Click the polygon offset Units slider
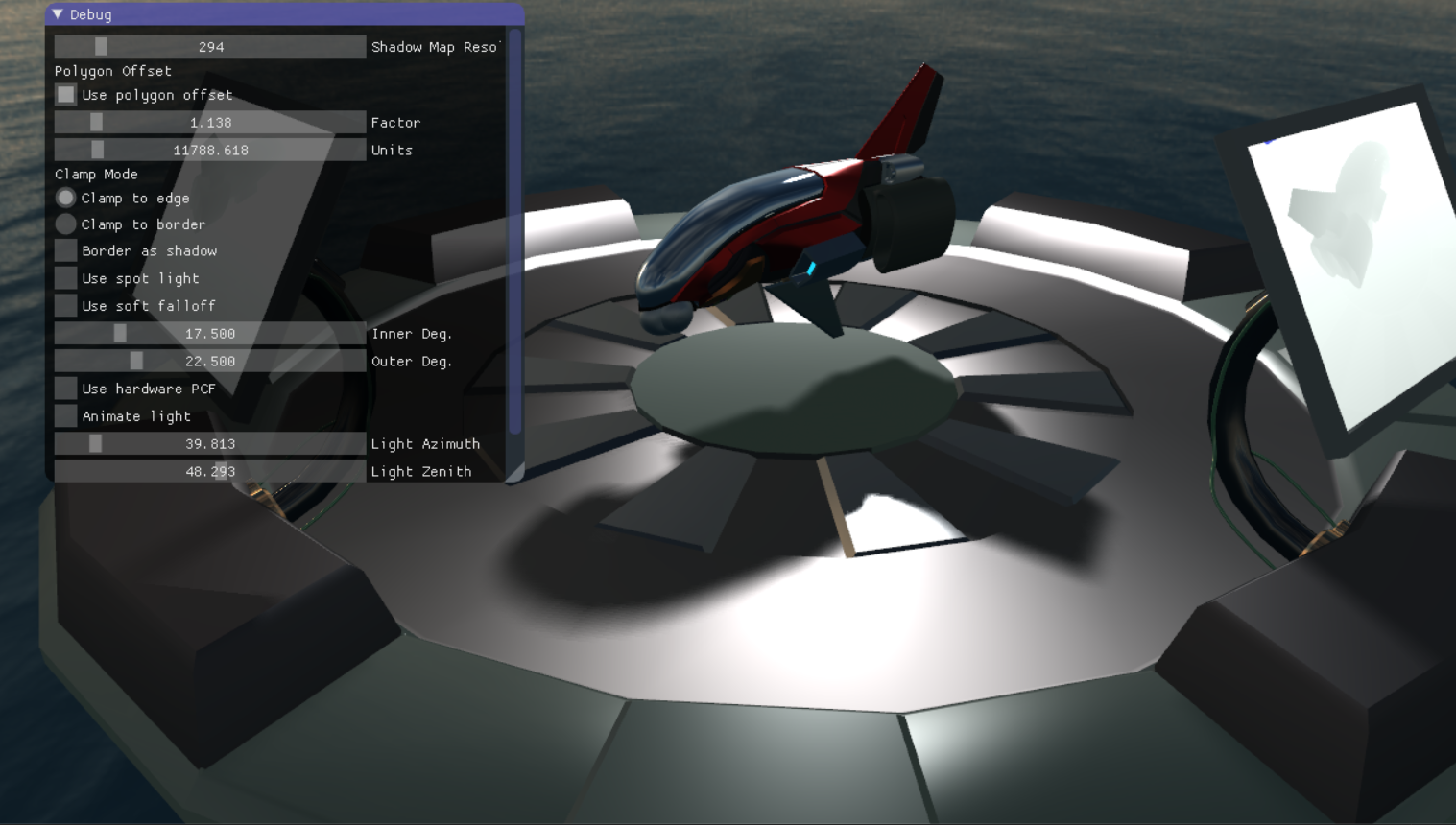Image resolution: width=1456 pixels, height=825 pixels. coord(210,151)
